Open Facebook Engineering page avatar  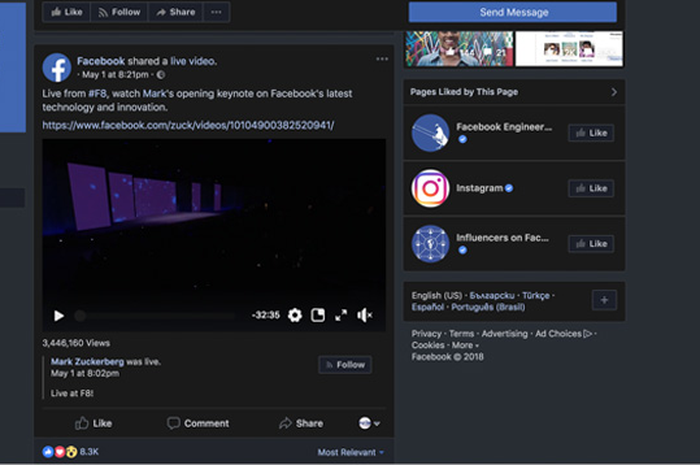pos(430,133)
